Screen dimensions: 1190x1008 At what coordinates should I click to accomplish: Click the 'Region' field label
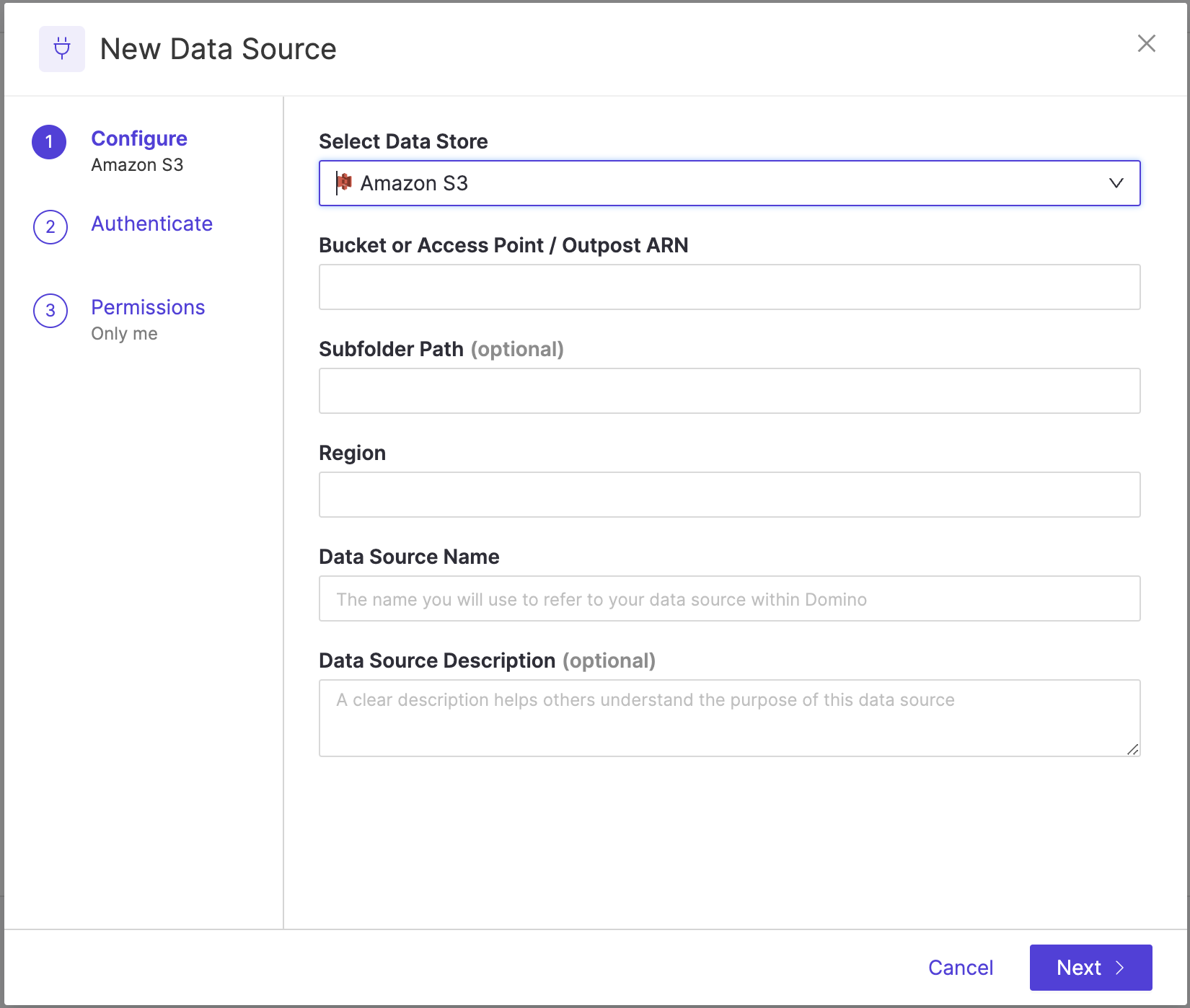(352, 453)
